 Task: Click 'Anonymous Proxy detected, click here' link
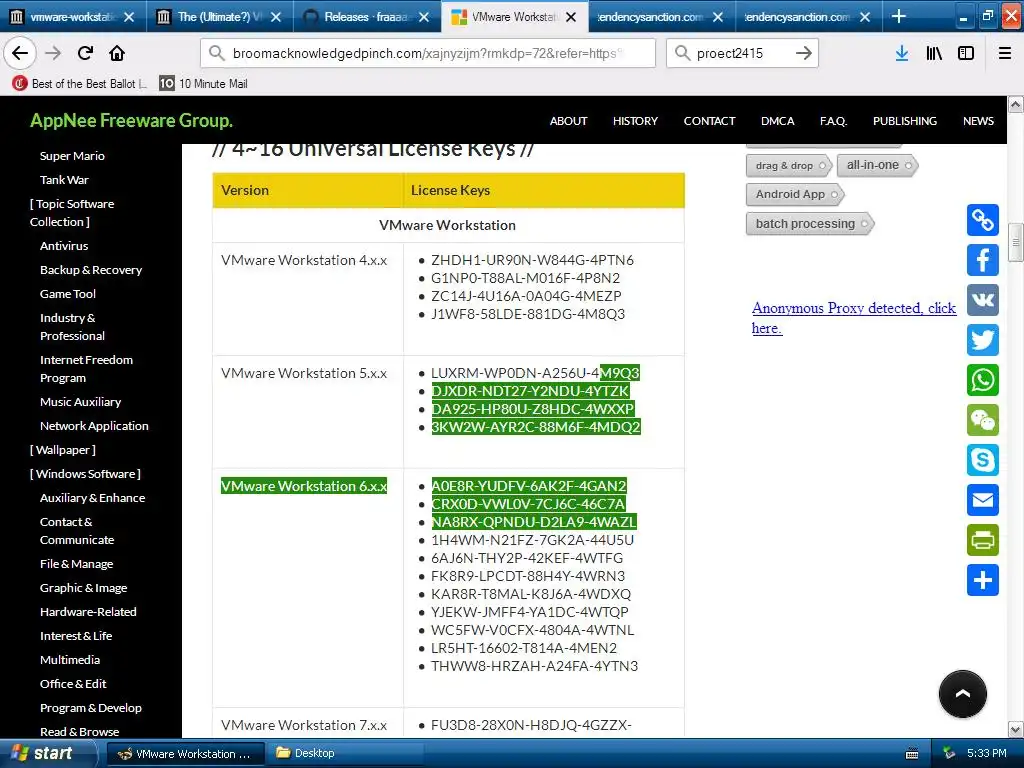click(x=854, y=317)
